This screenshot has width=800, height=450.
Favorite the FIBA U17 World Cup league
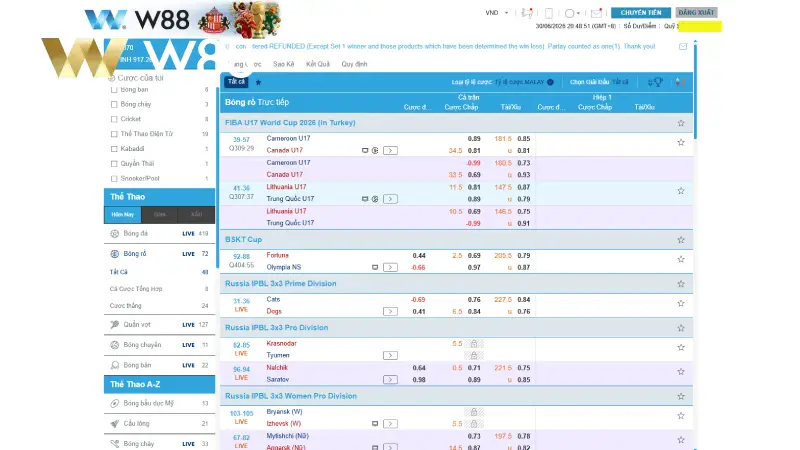(681, 123)
